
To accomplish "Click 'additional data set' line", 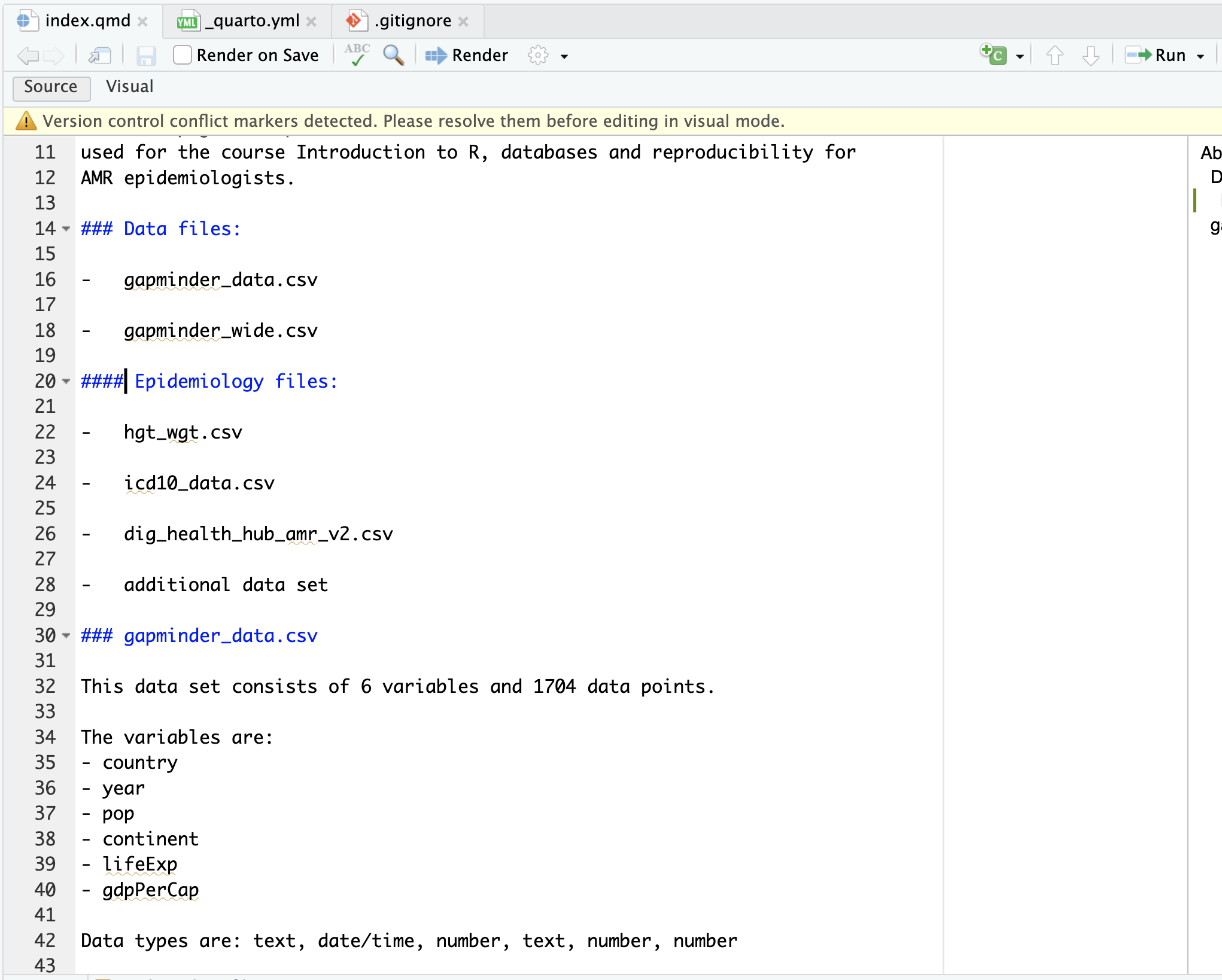I will (x=226, y=585).
